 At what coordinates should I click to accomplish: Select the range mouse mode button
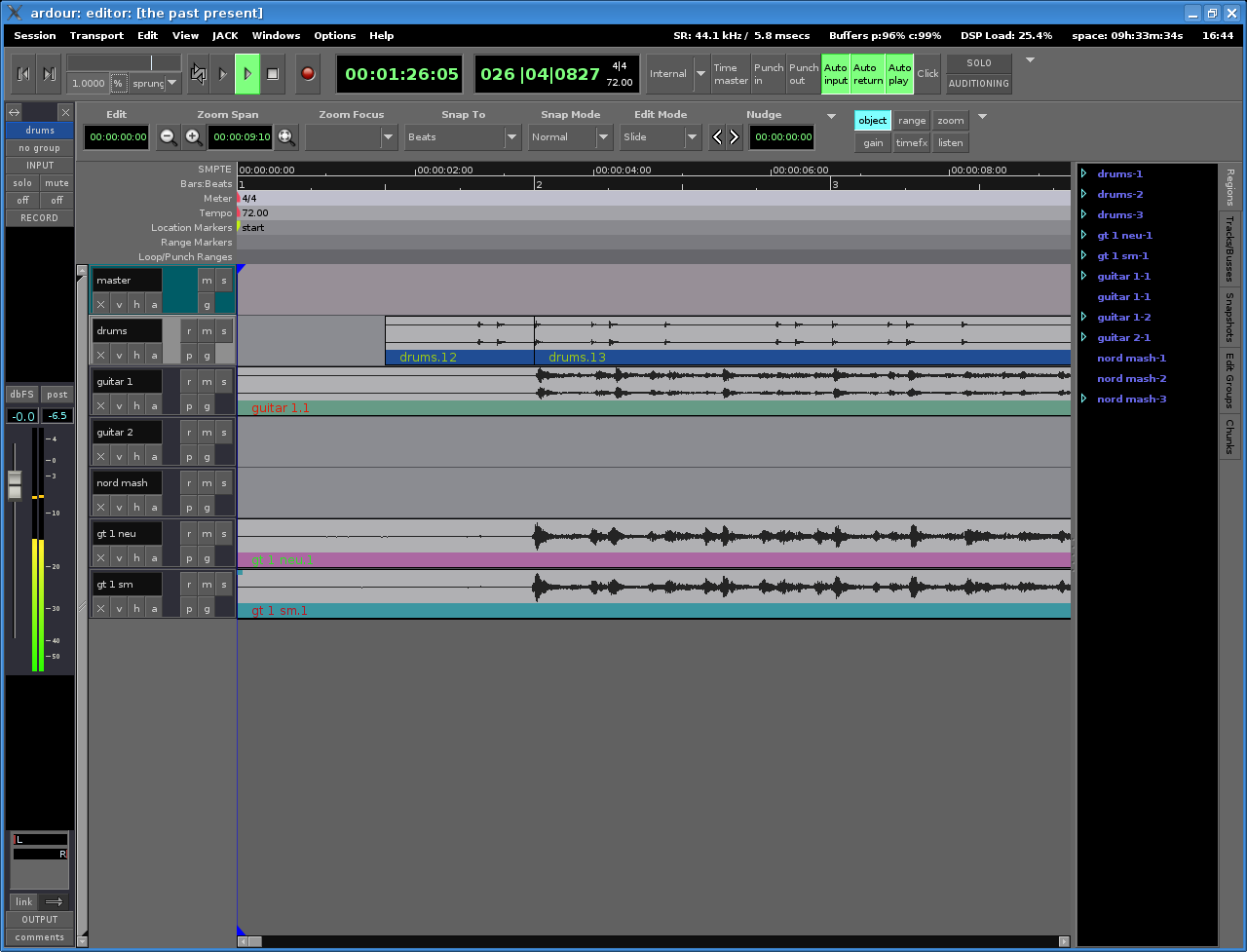tap(912, 121)
